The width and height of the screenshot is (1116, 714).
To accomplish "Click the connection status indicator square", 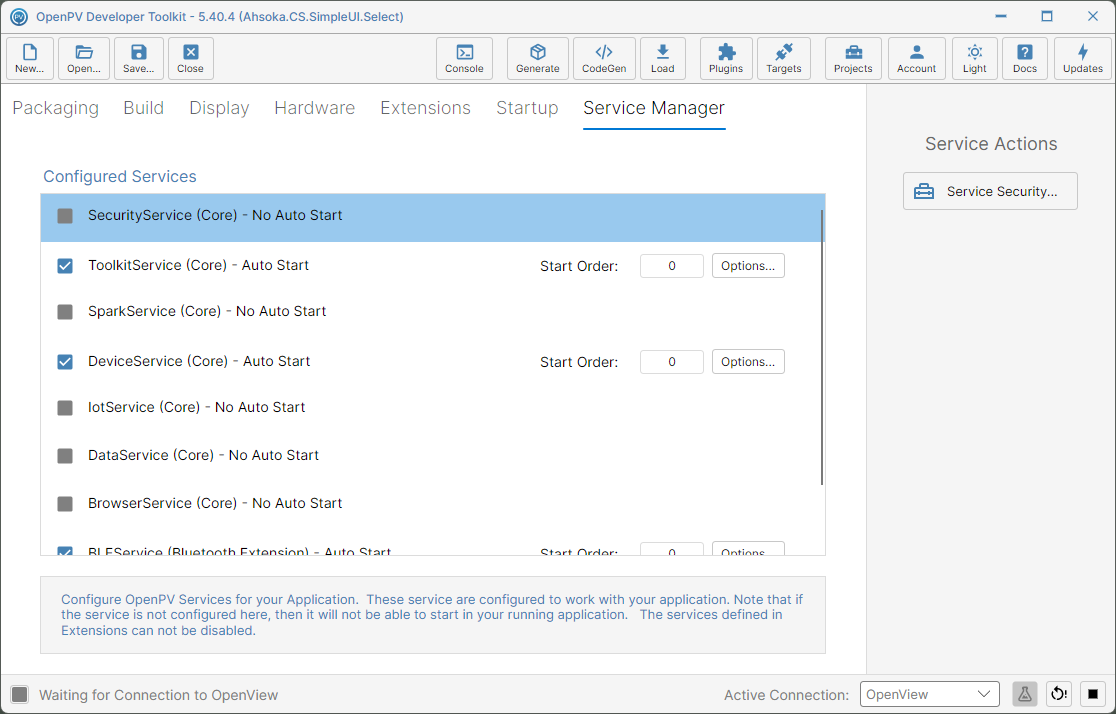I will (x=20, y=695).
